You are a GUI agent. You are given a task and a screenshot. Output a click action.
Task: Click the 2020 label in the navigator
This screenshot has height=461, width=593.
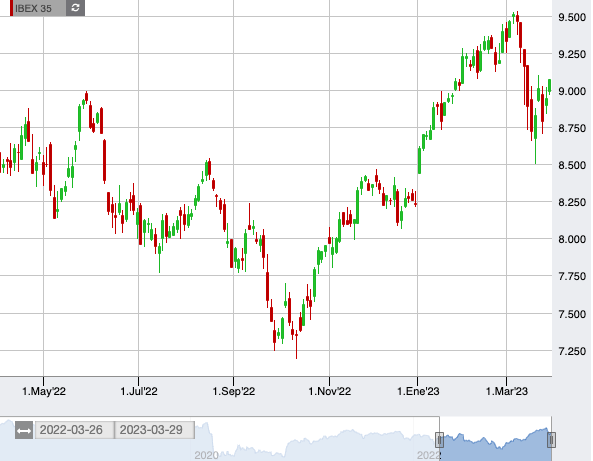click(206, 455)
